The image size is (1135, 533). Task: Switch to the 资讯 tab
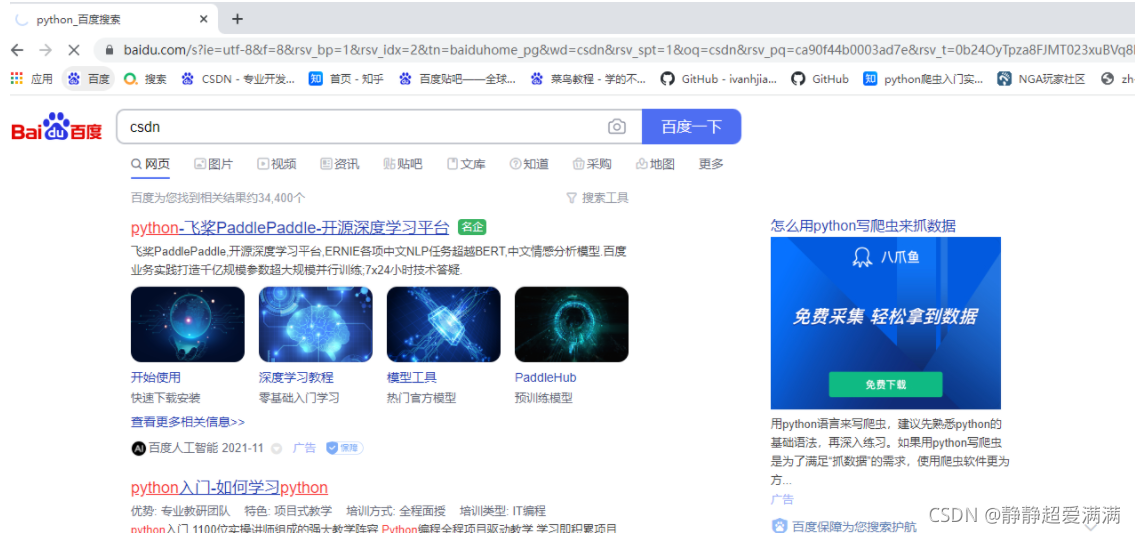pos(339,164)
